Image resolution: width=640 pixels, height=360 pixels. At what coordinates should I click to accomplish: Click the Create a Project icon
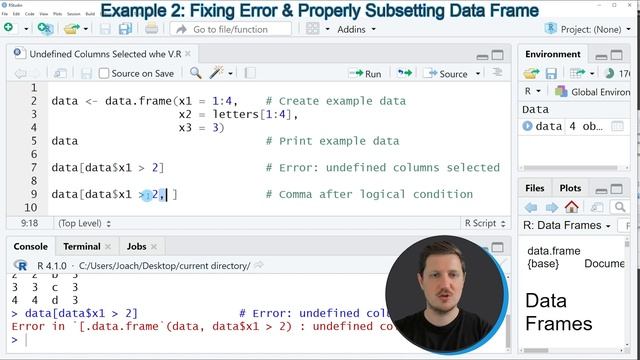[45, 29]
